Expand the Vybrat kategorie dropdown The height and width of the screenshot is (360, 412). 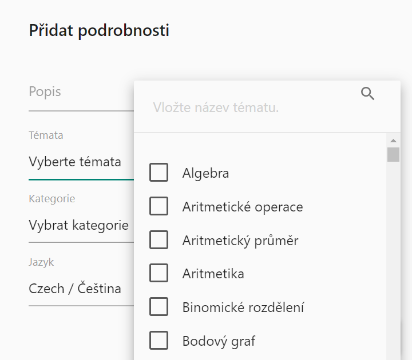[81, 225]
